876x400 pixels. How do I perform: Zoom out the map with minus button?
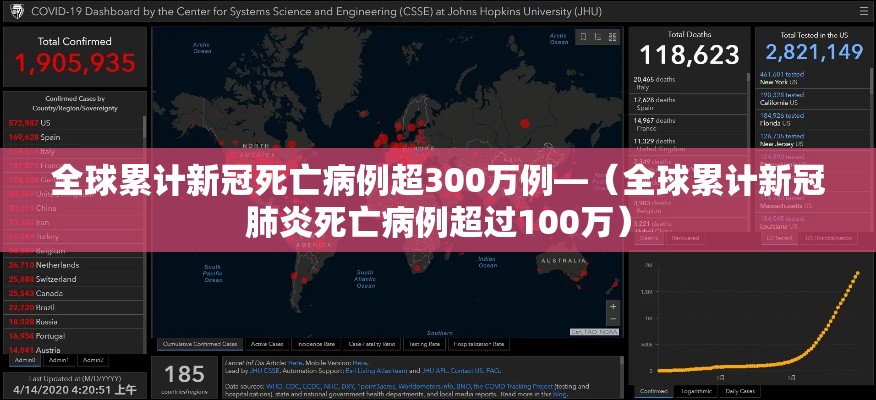[x=613, y=319]
